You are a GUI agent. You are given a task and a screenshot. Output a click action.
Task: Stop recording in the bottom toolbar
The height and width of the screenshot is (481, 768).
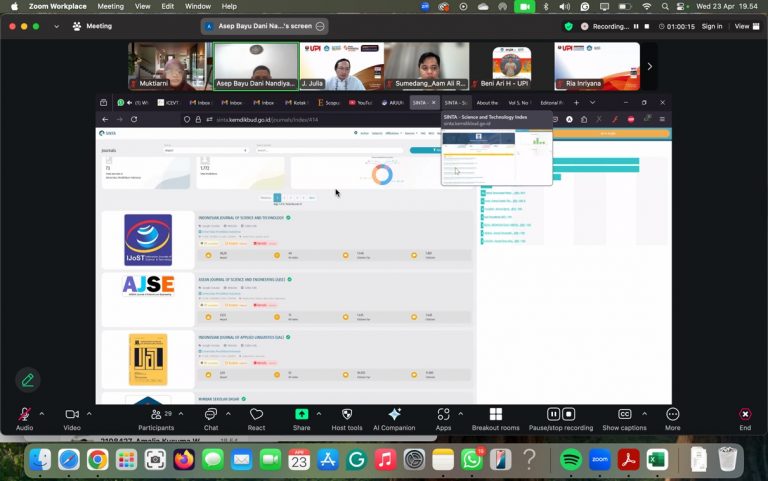[569, 414]
